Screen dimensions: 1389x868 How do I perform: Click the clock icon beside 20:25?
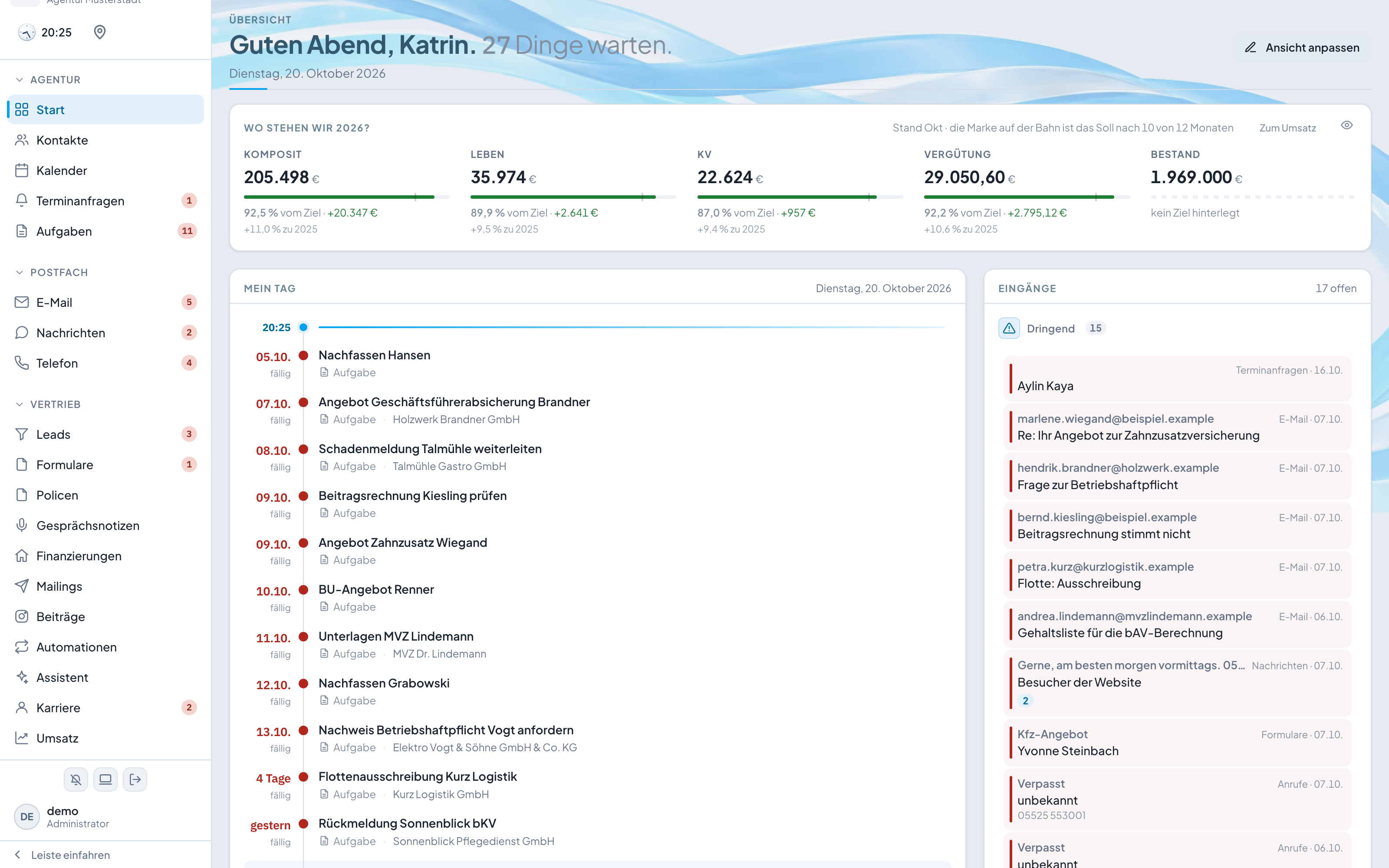pyautogui.click(x=26, y=32)
